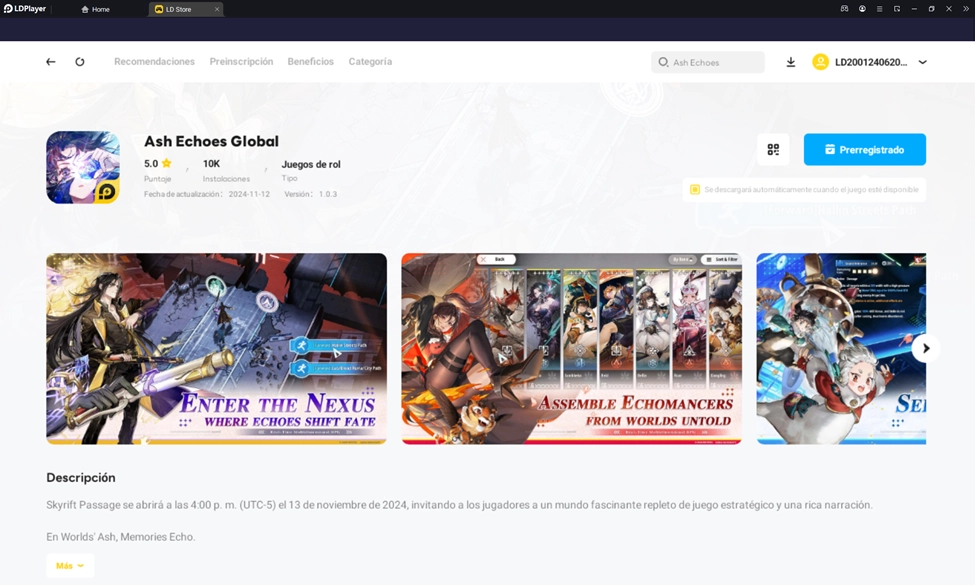
Task: Click the automatic download notice text
Action: (811, 190)
